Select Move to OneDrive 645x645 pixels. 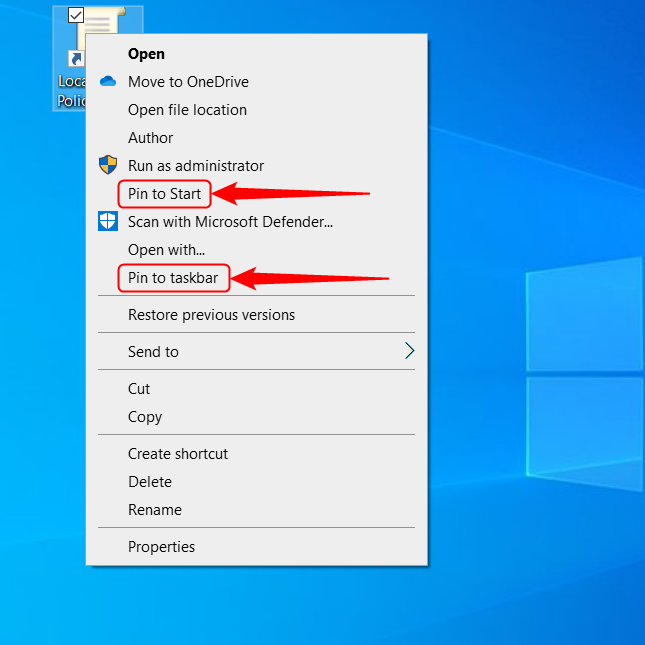pyautogui.click(x=256, y=82)
